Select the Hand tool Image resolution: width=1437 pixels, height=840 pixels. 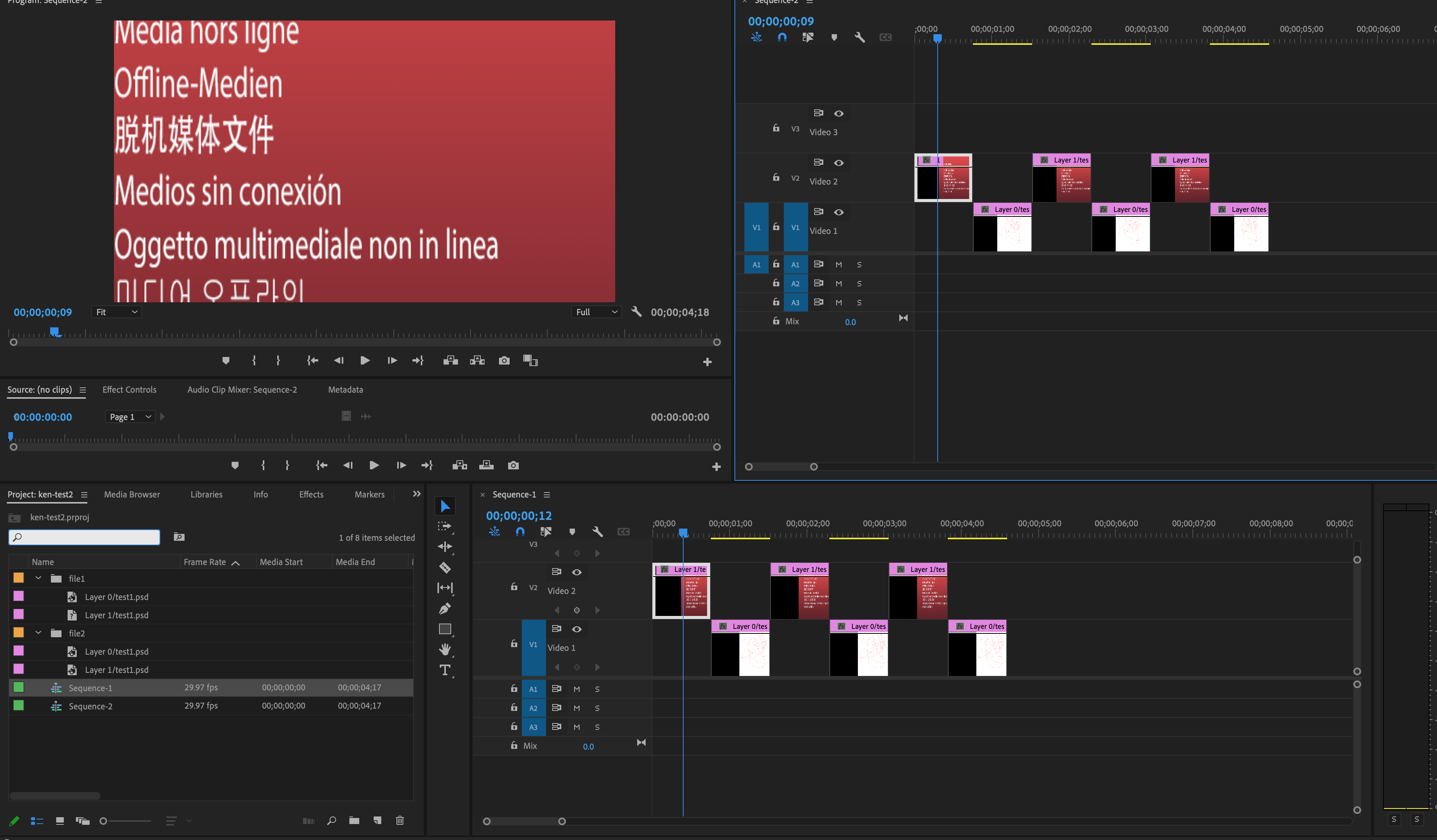[x=445, y=649]
